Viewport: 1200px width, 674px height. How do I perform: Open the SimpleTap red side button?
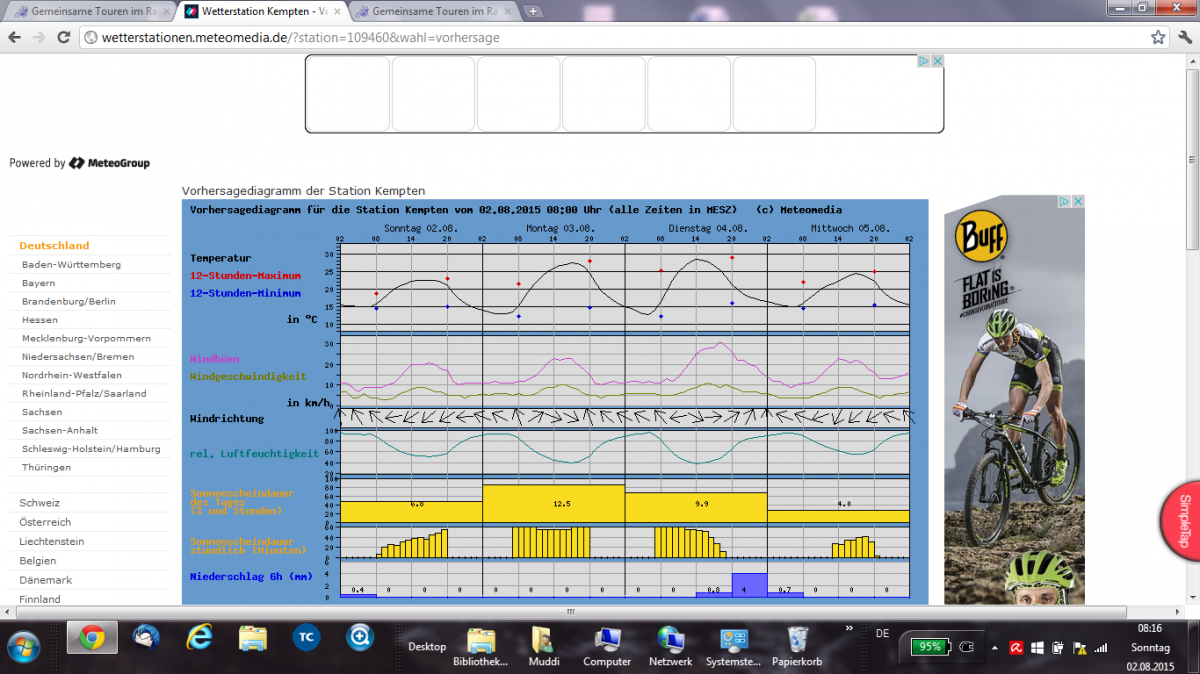[x=1182, y=520]
